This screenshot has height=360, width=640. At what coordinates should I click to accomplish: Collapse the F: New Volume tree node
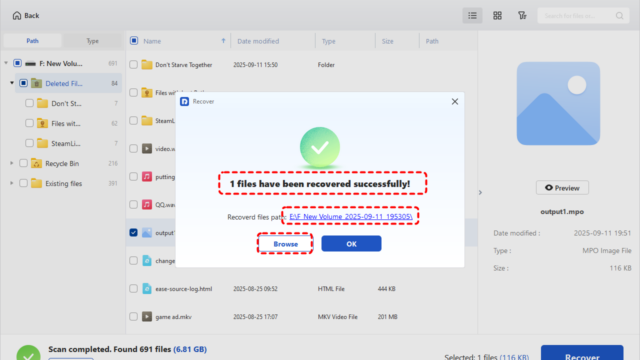tap(6, 63)
